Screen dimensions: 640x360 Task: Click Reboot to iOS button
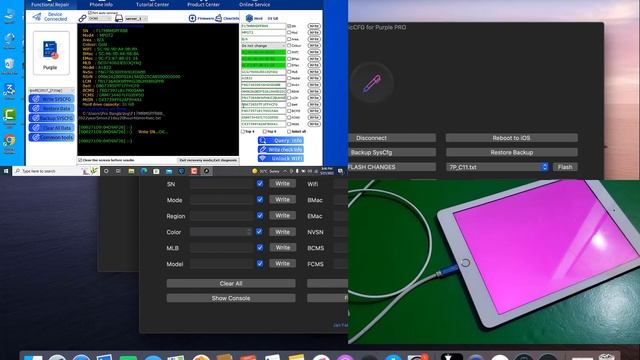[511, 138]
